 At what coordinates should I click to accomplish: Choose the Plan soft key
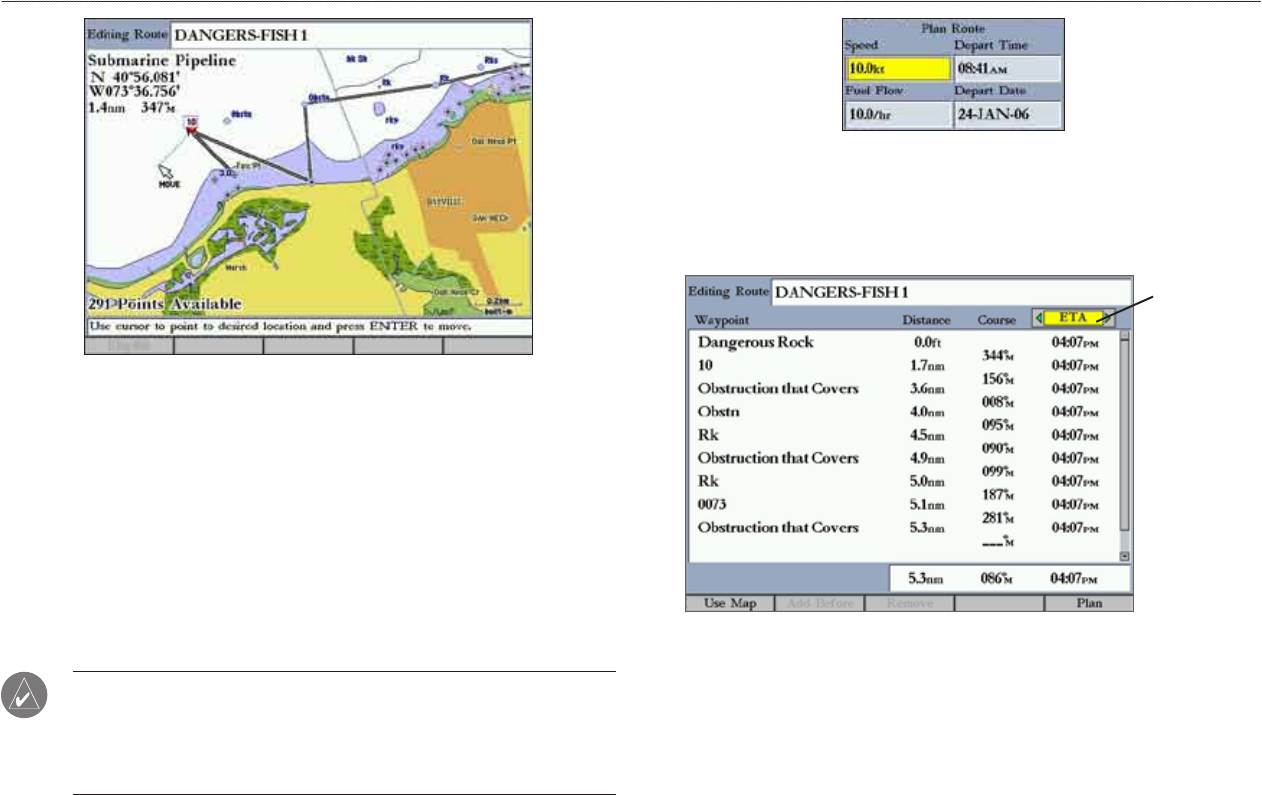(x=1089, y=604)
